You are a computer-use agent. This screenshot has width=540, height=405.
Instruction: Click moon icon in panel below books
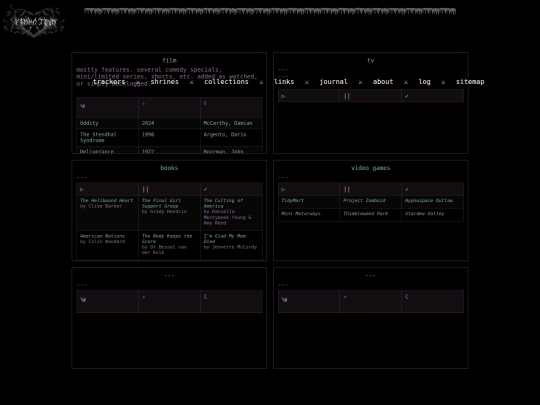[205, 297]
